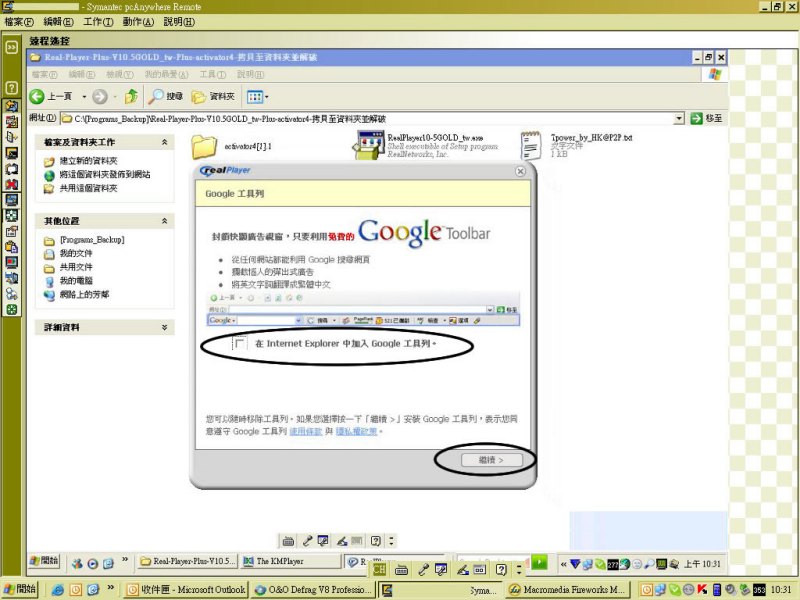This screenshot has height=600, width=800.
Task: Expand the pcAnywhere side toolbar with the >> button
Action: tap(11, 47)
